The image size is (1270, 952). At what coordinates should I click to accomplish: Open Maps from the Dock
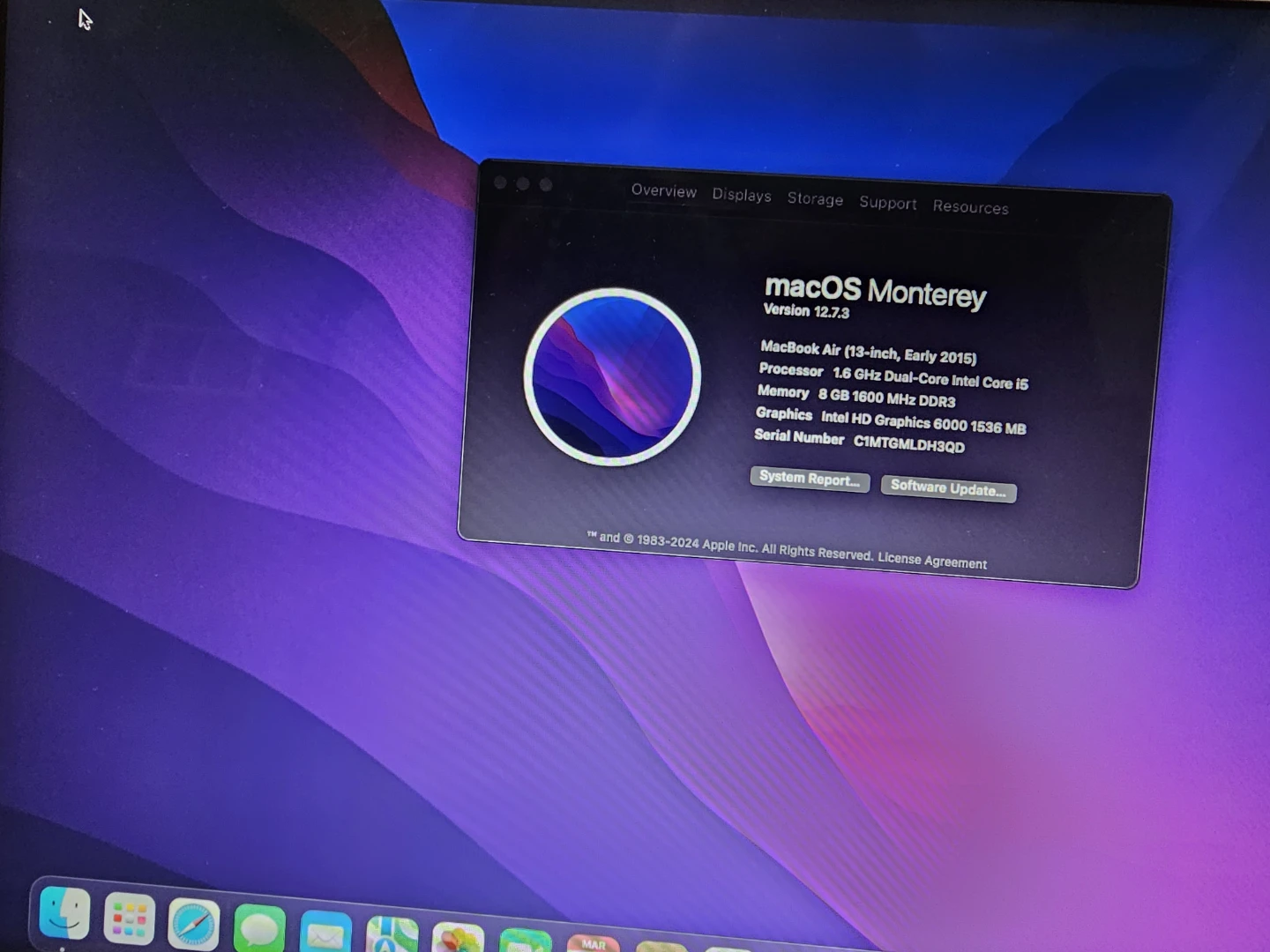pyautogui.click(x=392, y=934)
